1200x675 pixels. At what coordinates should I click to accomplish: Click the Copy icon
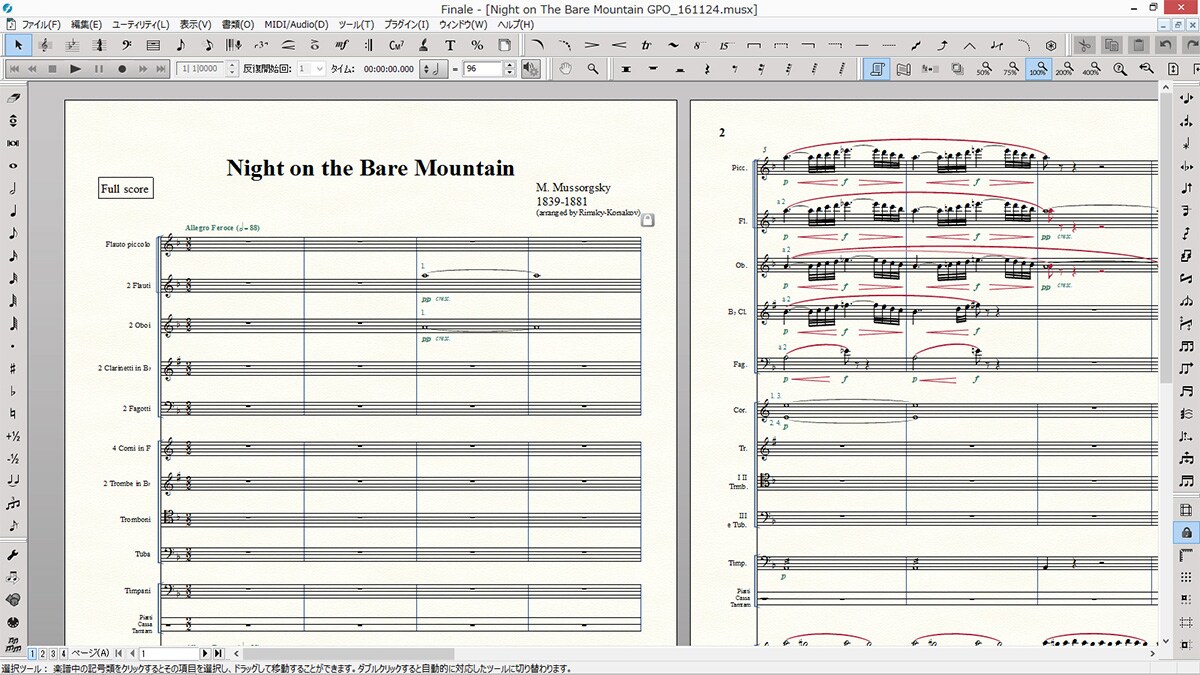click(1112, 45)
